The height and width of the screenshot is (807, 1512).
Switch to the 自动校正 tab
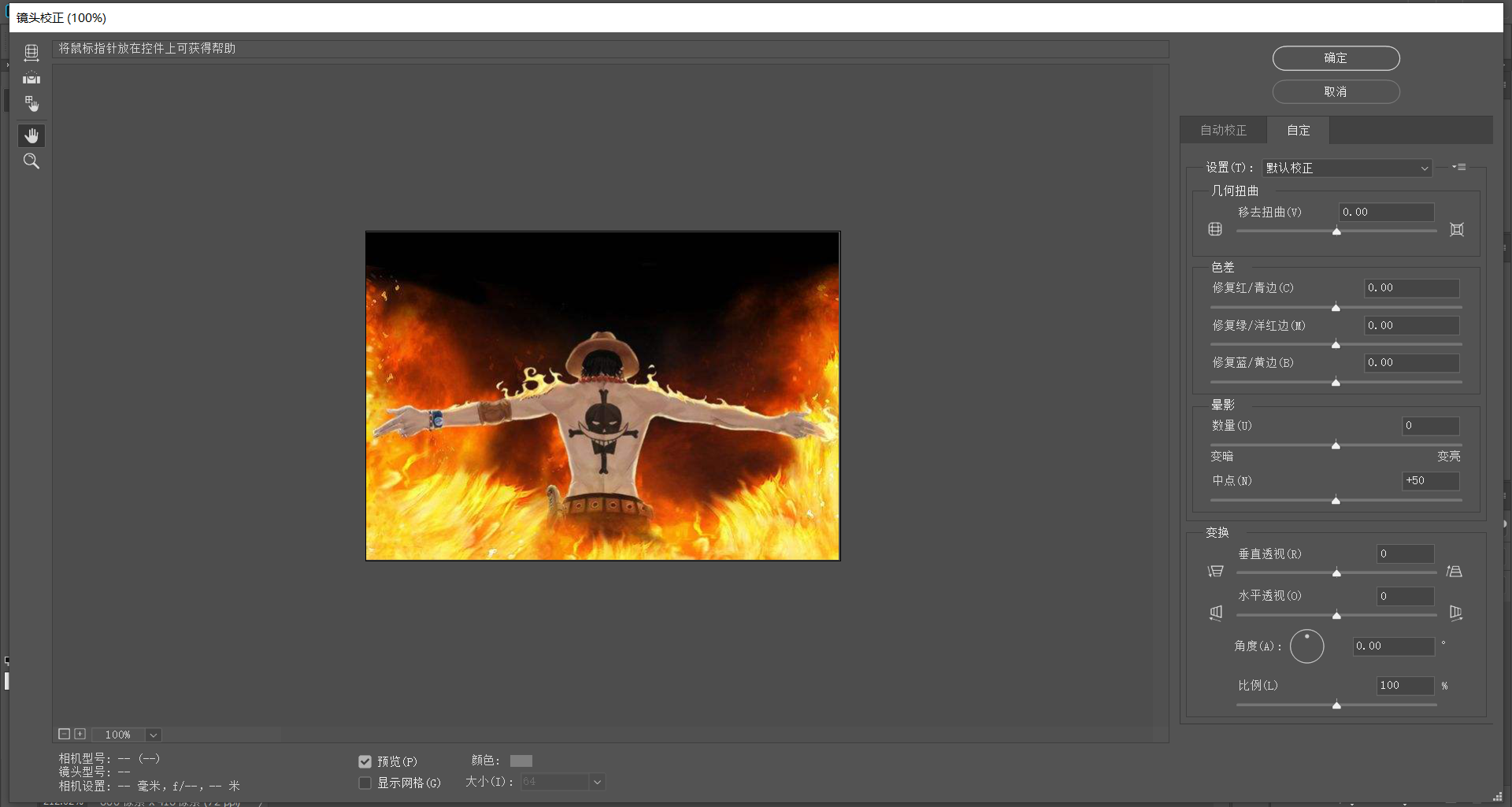(1223, 130)
